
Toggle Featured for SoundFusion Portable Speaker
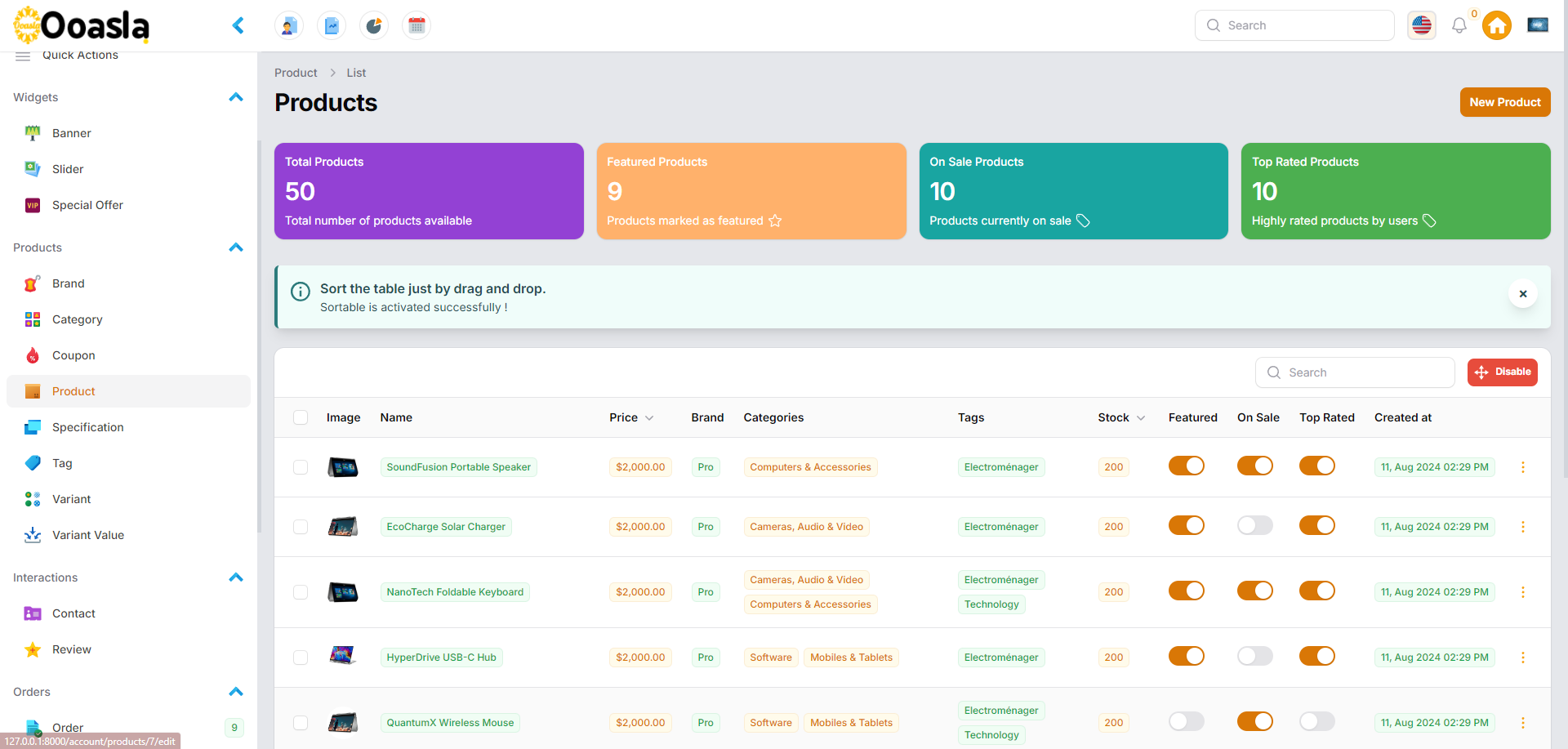click(1187, 466)
